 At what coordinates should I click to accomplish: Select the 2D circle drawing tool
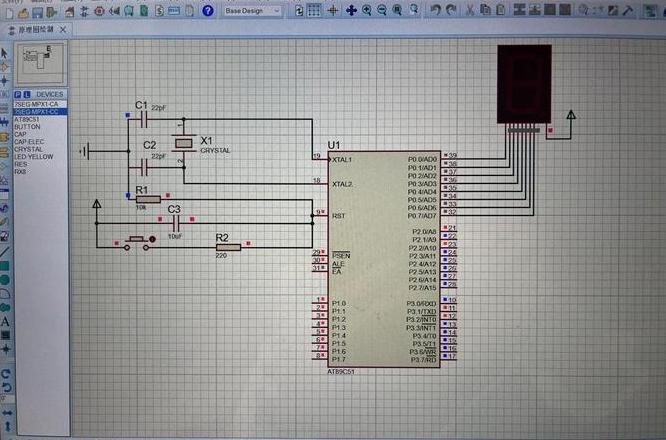5,279
